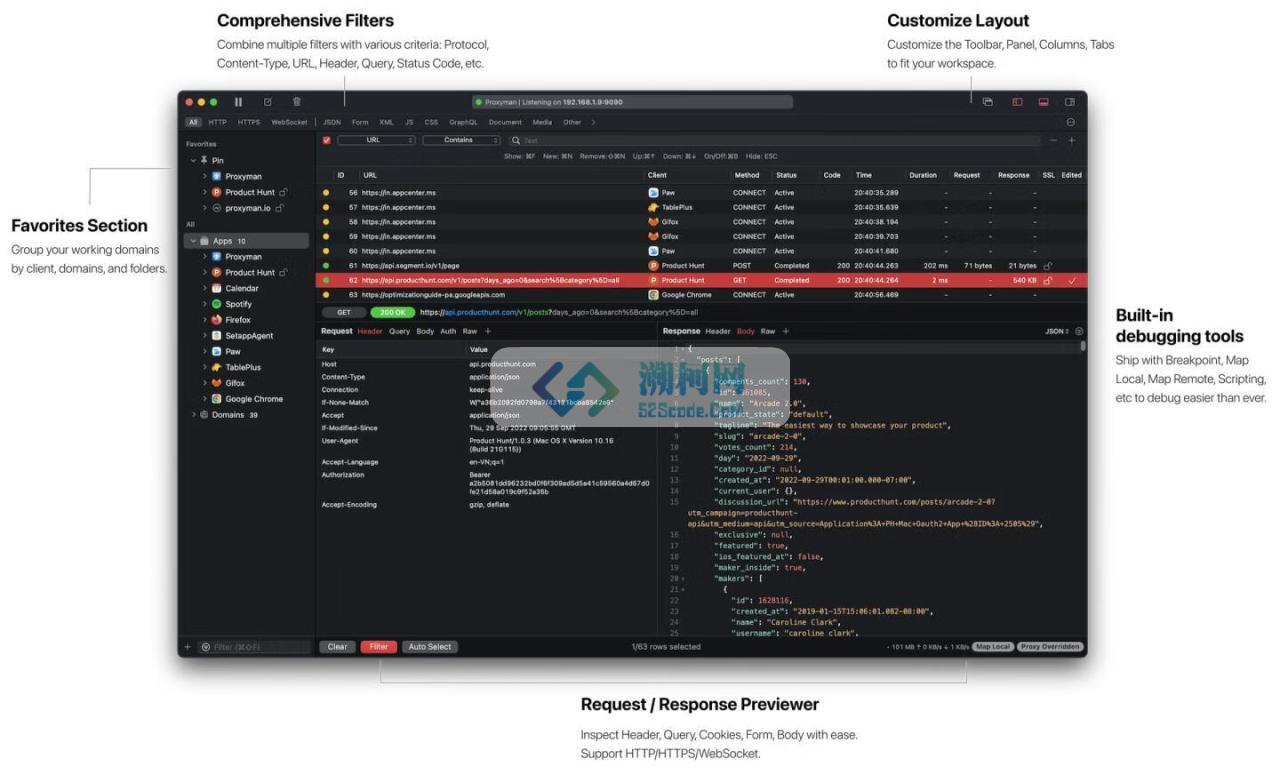This screenshot has height=775, width=1280.
Task: Click the Map Local status button
Action: click(993, 647)
